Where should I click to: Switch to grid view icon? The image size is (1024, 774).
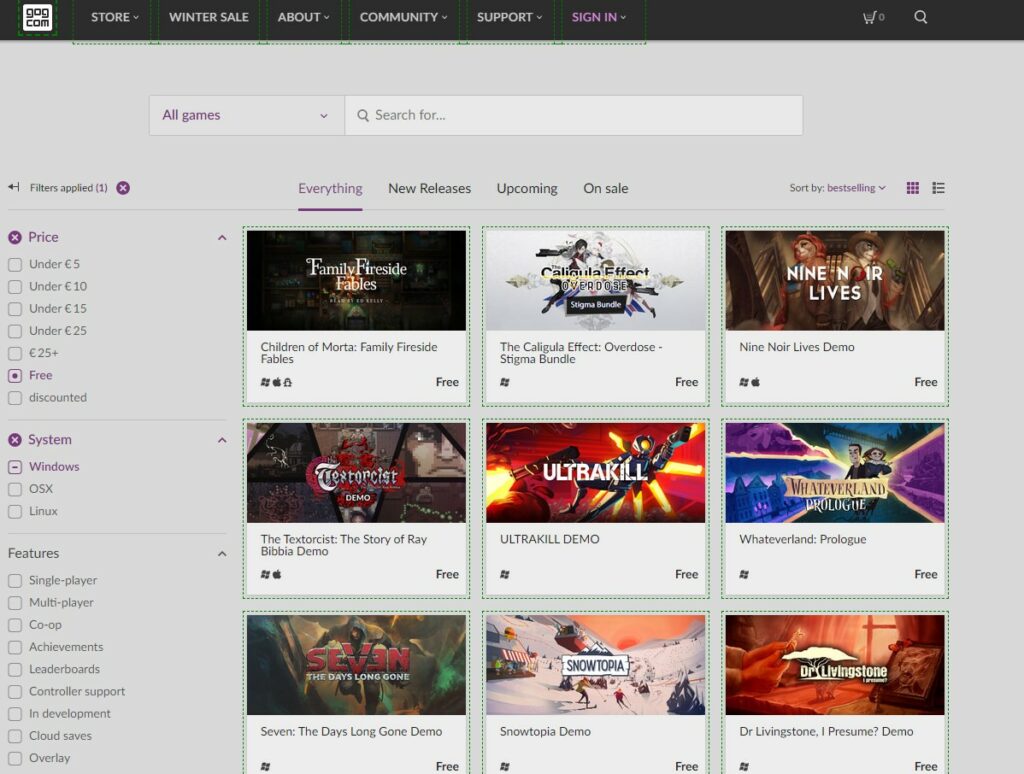[x=912, y=188]
